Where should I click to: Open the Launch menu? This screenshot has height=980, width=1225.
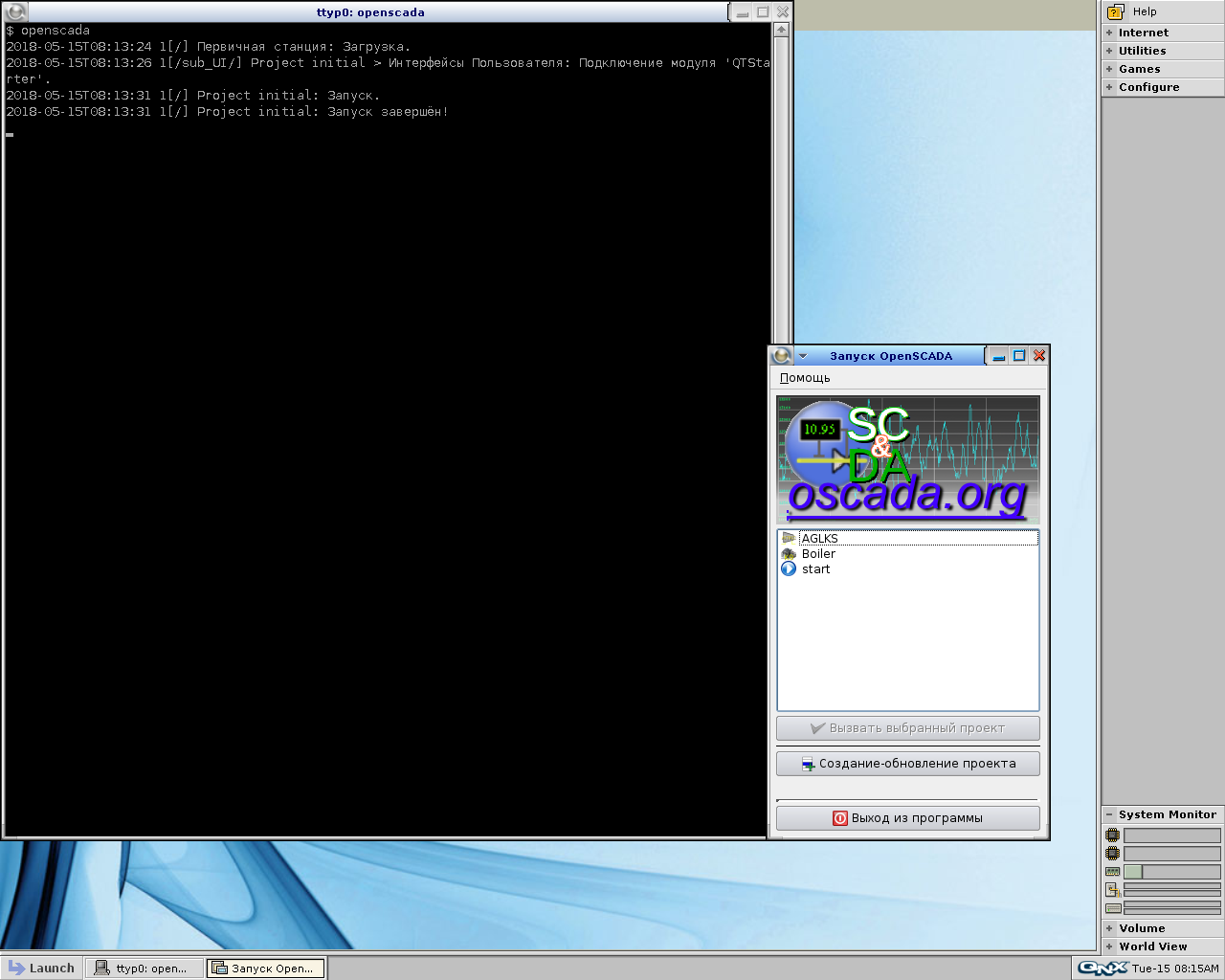41,968
